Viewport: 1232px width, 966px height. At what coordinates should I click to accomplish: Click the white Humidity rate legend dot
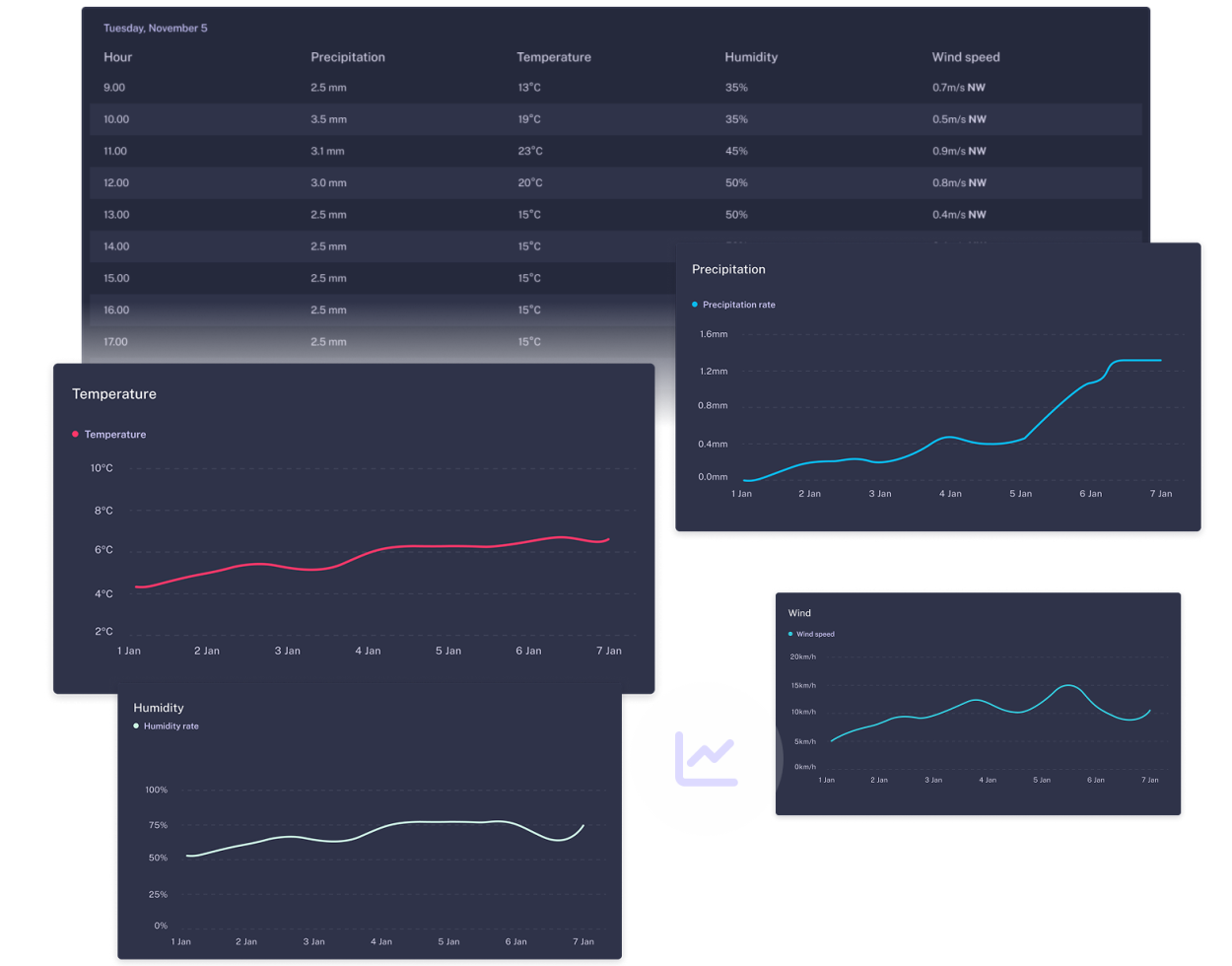(137, 725)
